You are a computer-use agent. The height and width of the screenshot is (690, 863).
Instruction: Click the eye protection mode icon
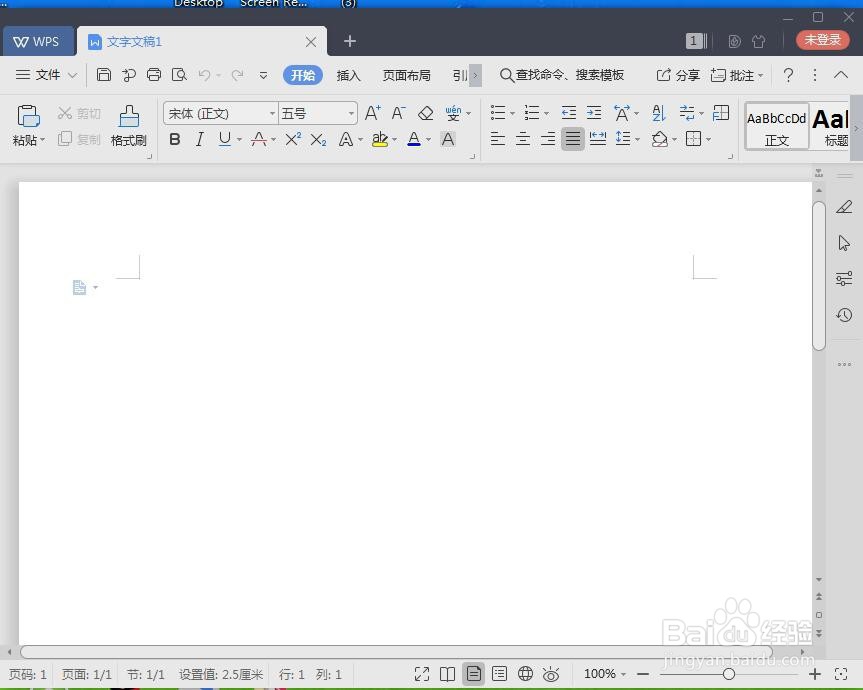551,673
